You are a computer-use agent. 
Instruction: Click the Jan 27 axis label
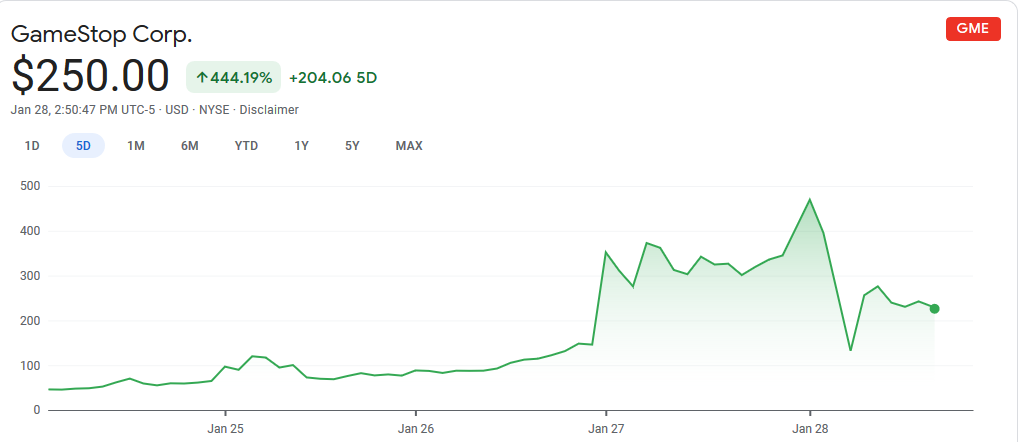pyautogui.click(x=606, y=428)
